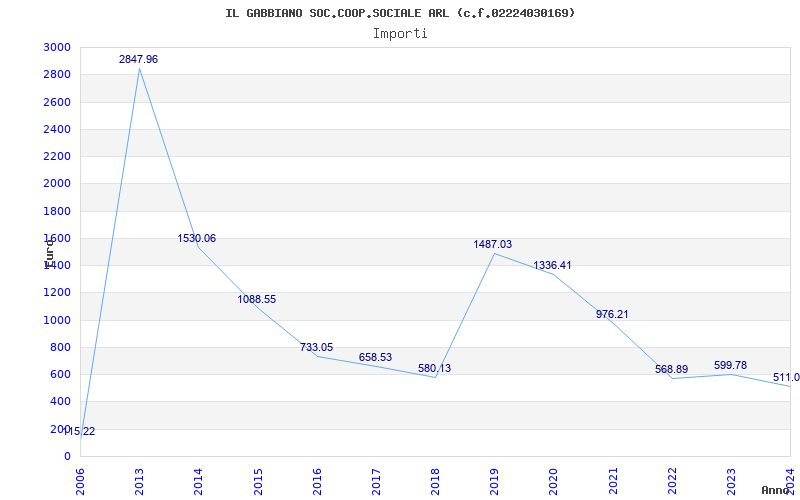Click the Importi subtitle
Screen dimensions: 800x500
(400, 34)
